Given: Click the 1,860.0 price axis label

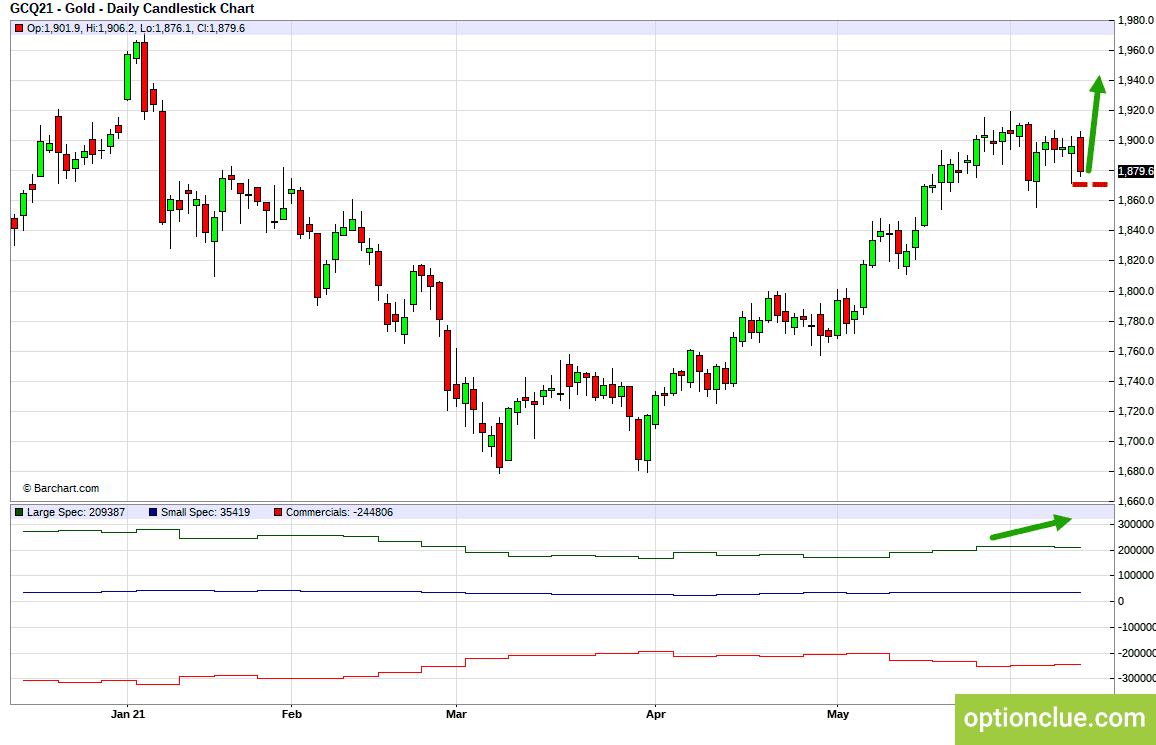Looking at the screenshot, I should pyautogui.click(x=1136, y=200).
